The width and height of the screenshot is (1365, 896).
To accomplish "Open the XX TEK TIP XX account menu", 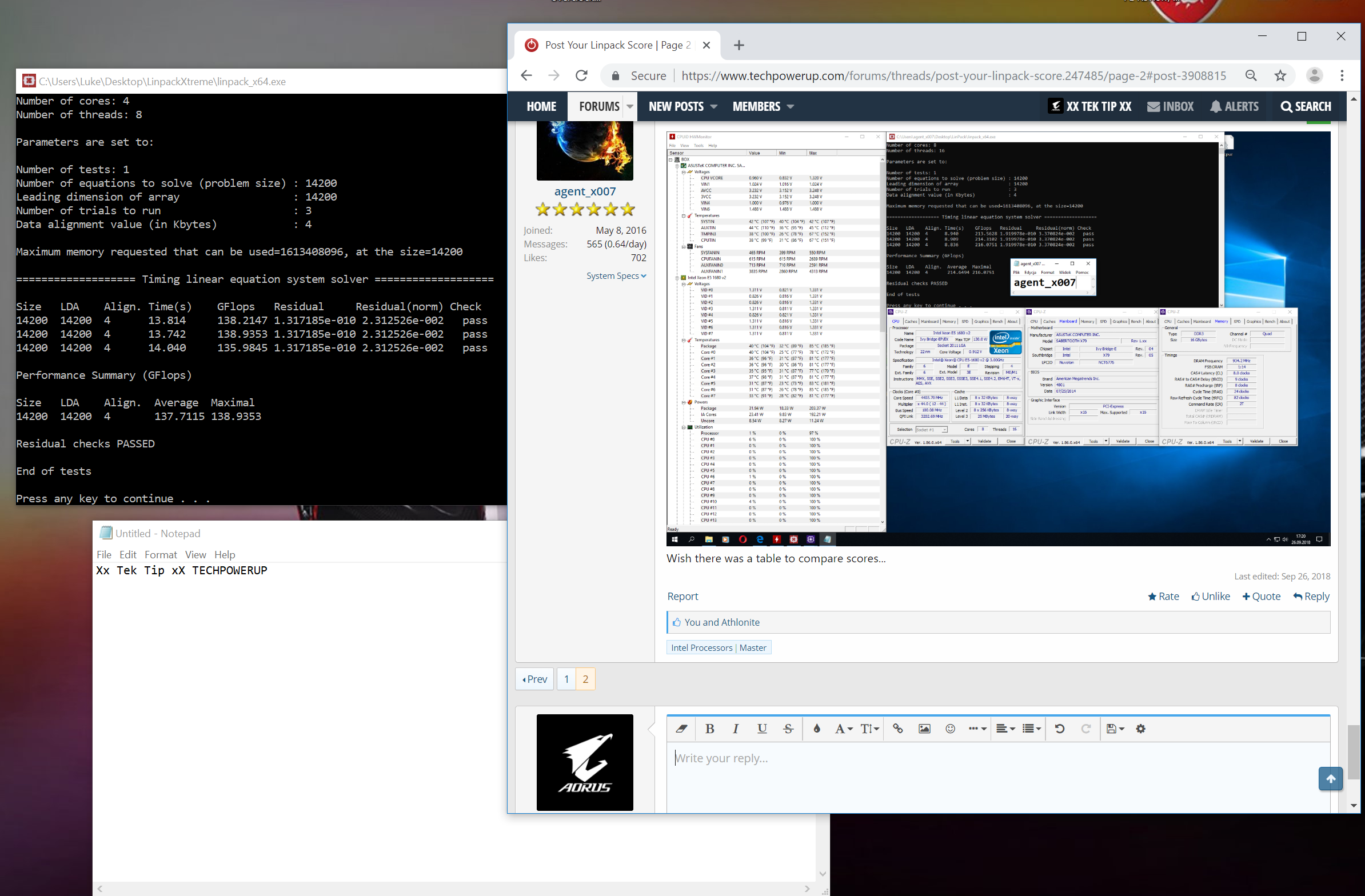I will (1090, 107).
